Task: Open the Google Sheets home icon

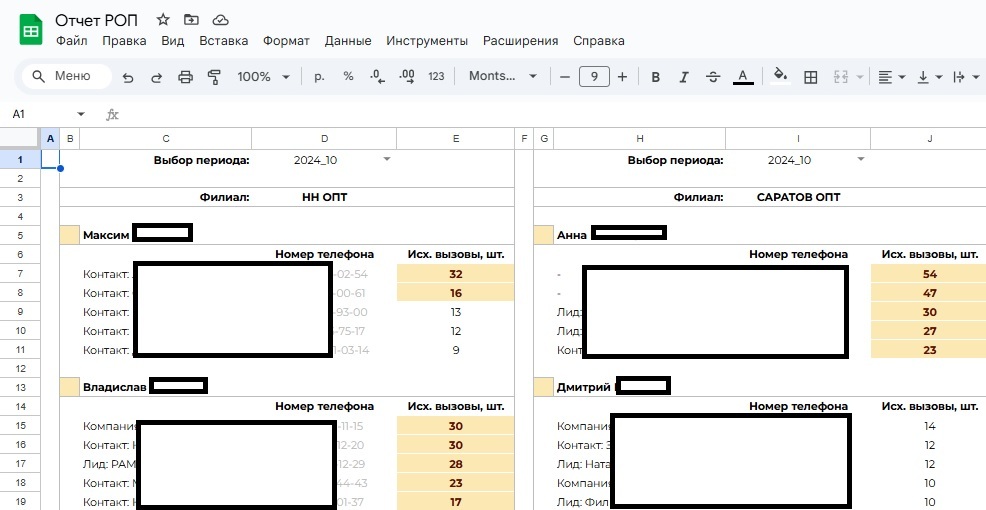Action: [31, 31]
